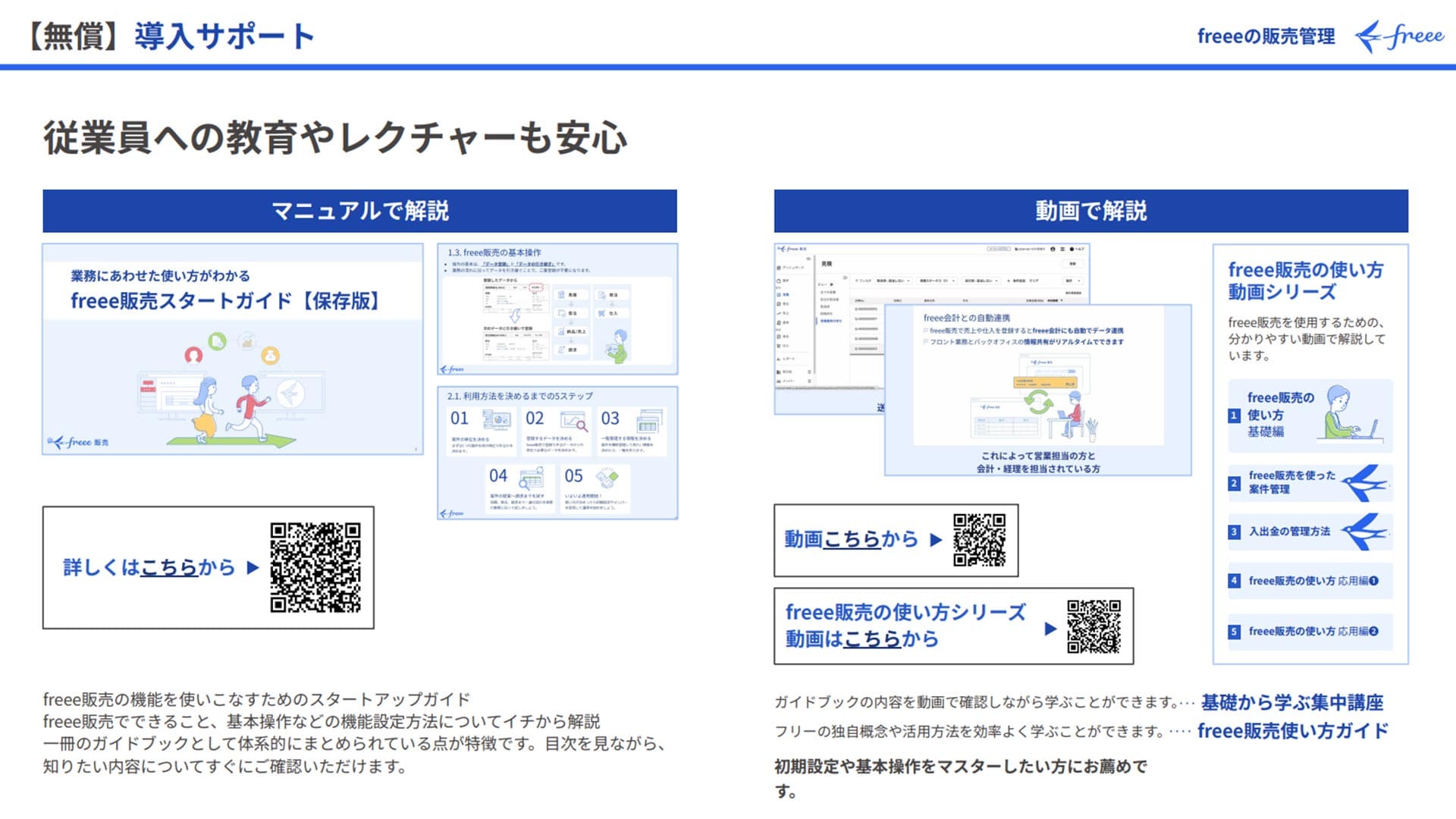This screenshot has height=819, width=1456.
Task: Select the マニュアルで解説 header
Action: pos(359,211)
